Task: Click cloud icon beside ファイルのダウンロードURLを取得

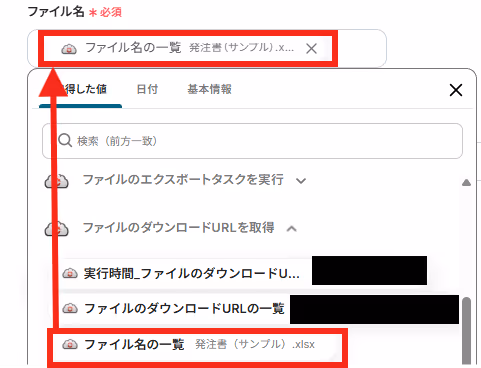Action: coord(57,229)
